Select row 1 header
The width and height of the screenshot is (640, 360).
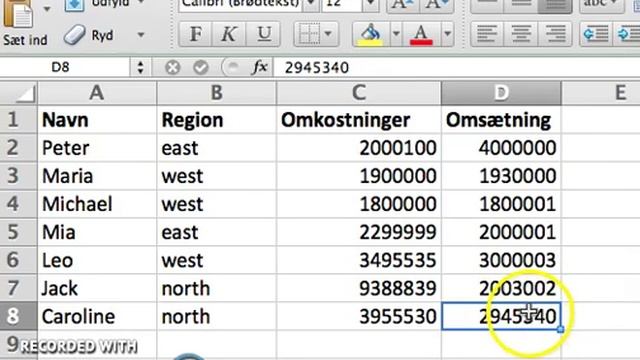(x=19, y=120)
